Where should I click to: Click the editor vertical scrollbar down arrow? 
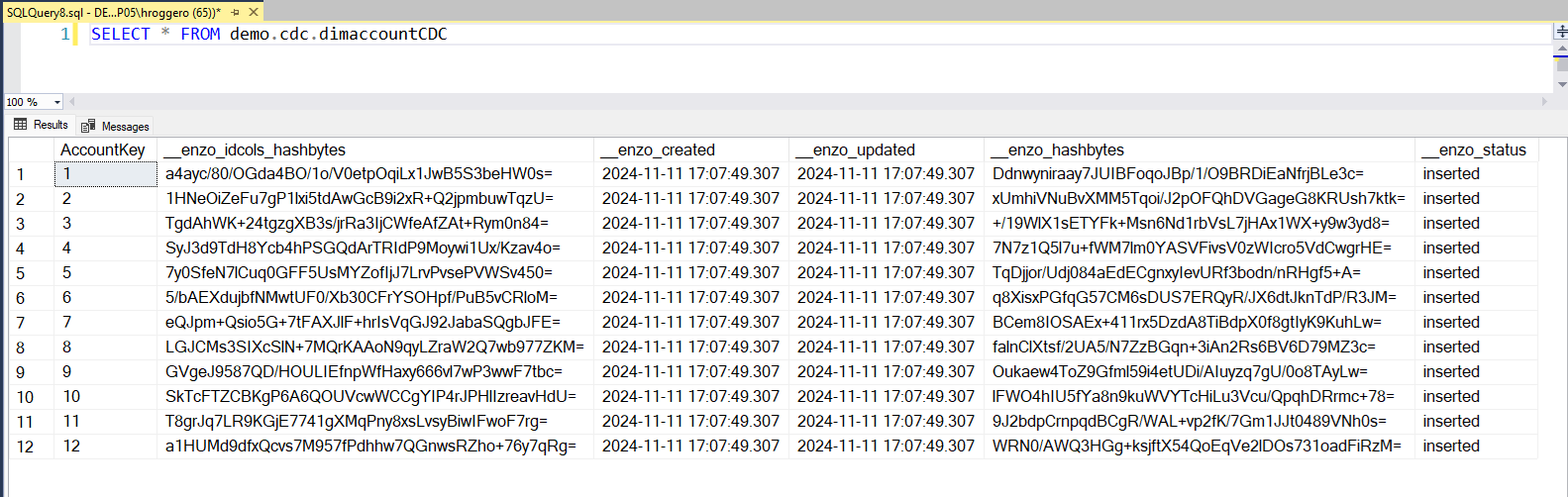coord(1560,85)
